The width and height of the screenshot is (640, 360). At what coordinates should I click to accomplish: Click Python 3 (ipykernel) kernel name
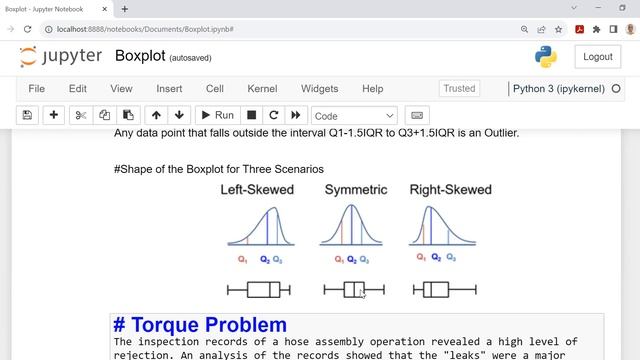click(x=559, y=89)
